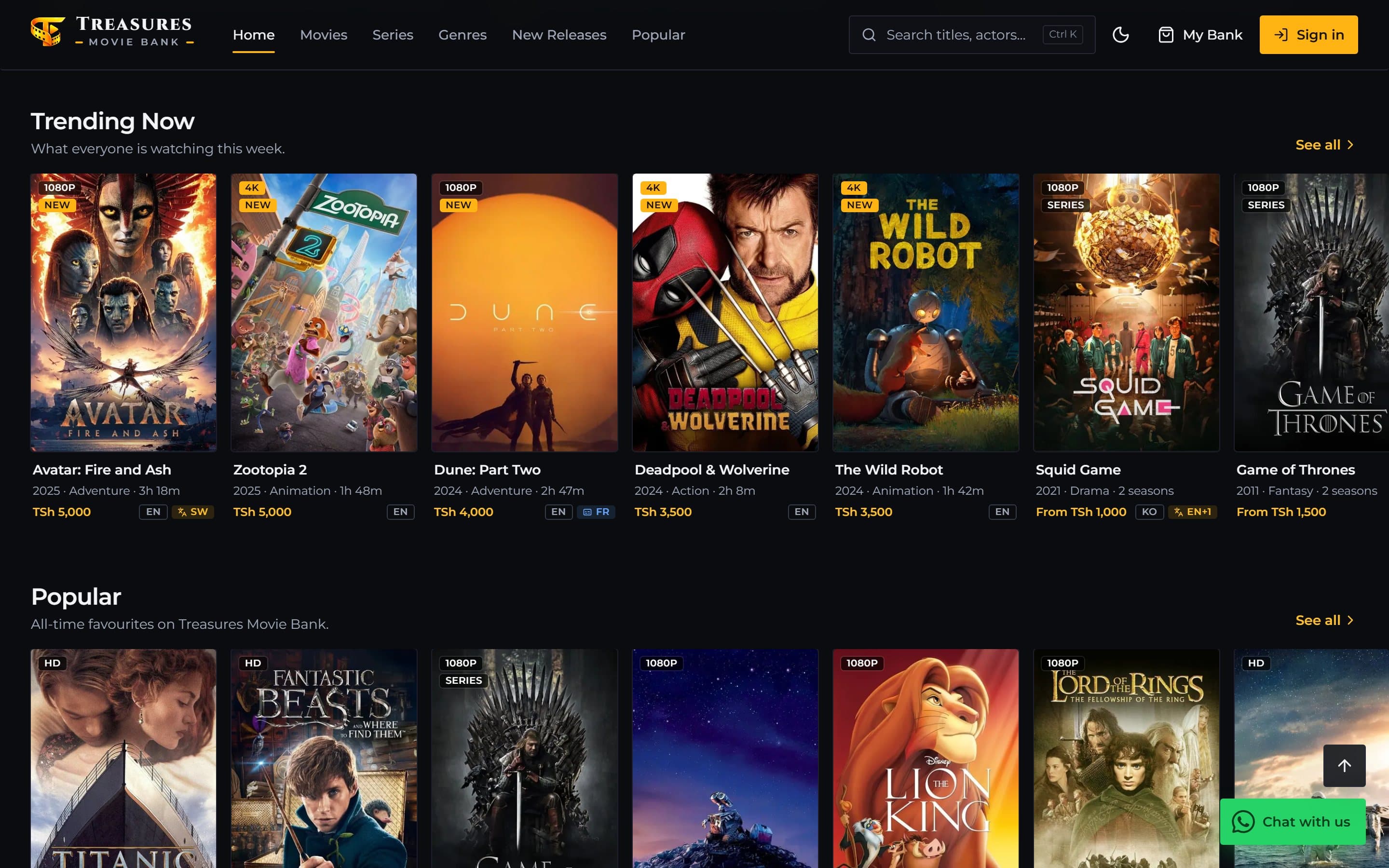1389x868 pixels.
Task: Click the SERIES badge on Squid Game
Action: pyautogui.click(x=1065, y=205)
